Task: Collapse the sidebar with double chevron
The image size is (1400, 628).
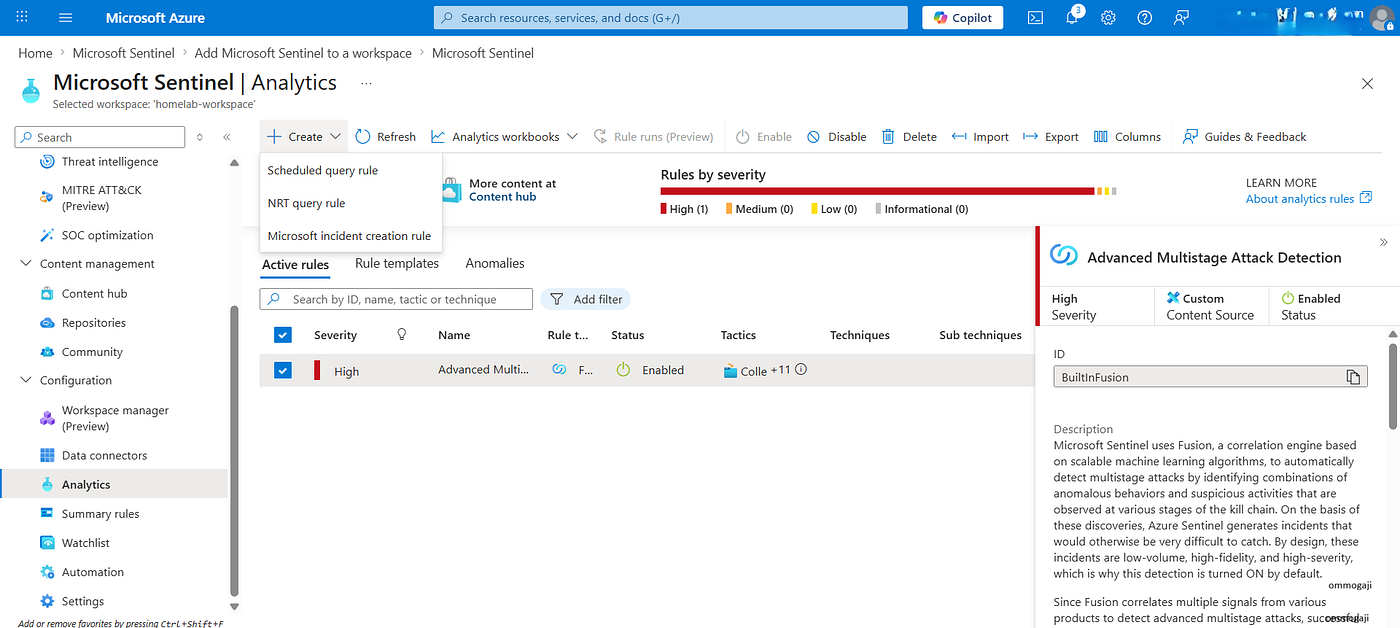Action: point(227,137)
